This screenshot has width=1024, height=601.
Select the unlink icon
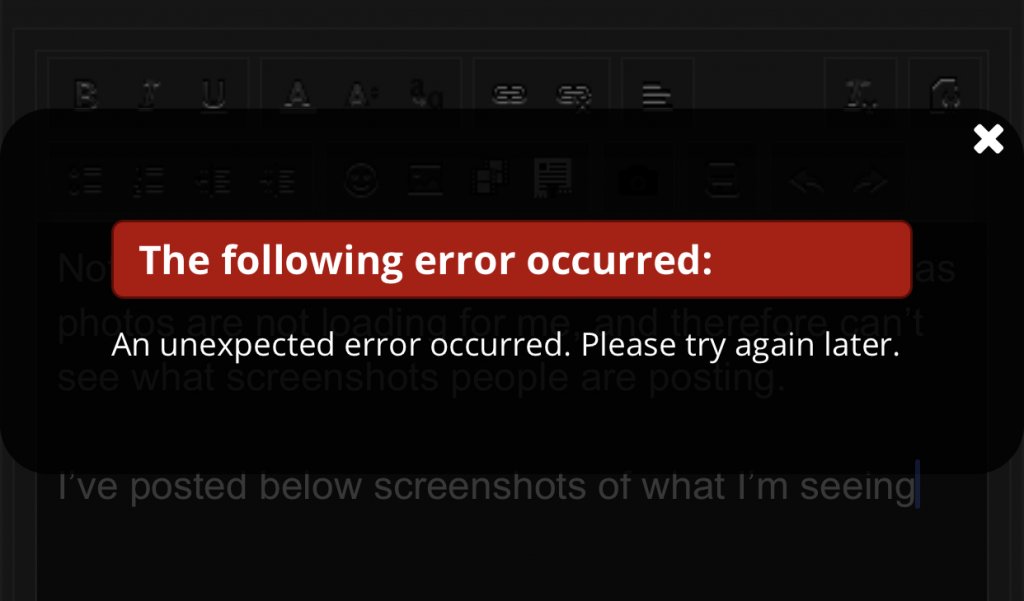[573, 95]
